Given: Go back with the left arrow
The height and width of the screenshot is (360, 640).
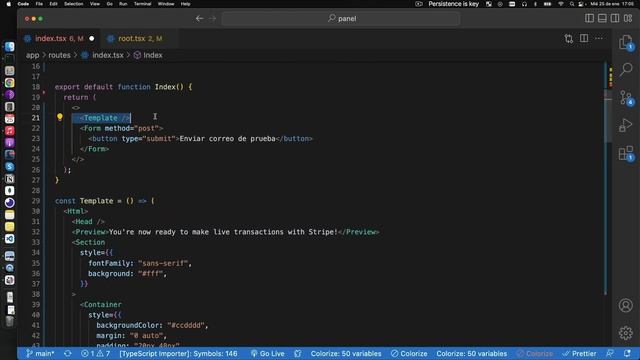Looking at the screenshot, I should [199, 18].
